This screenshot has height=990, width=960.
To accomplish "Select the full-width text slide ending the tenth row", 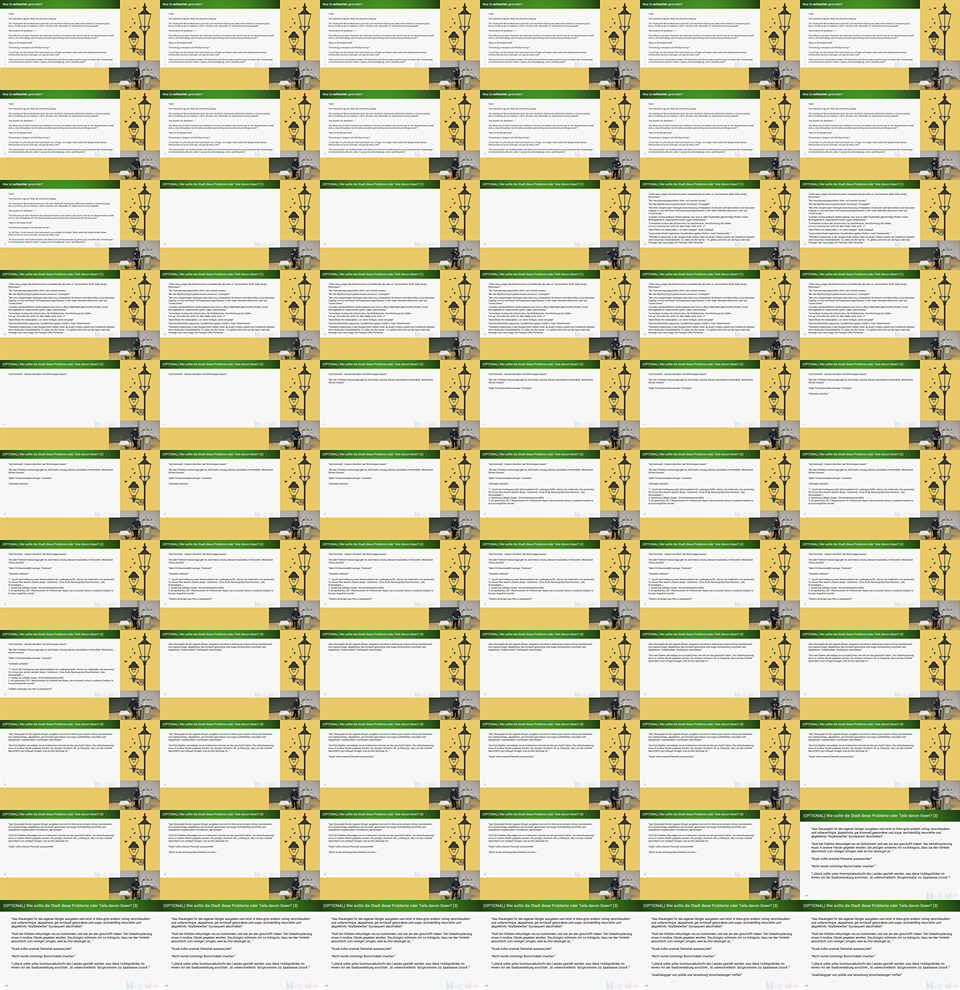I will 880,855.
